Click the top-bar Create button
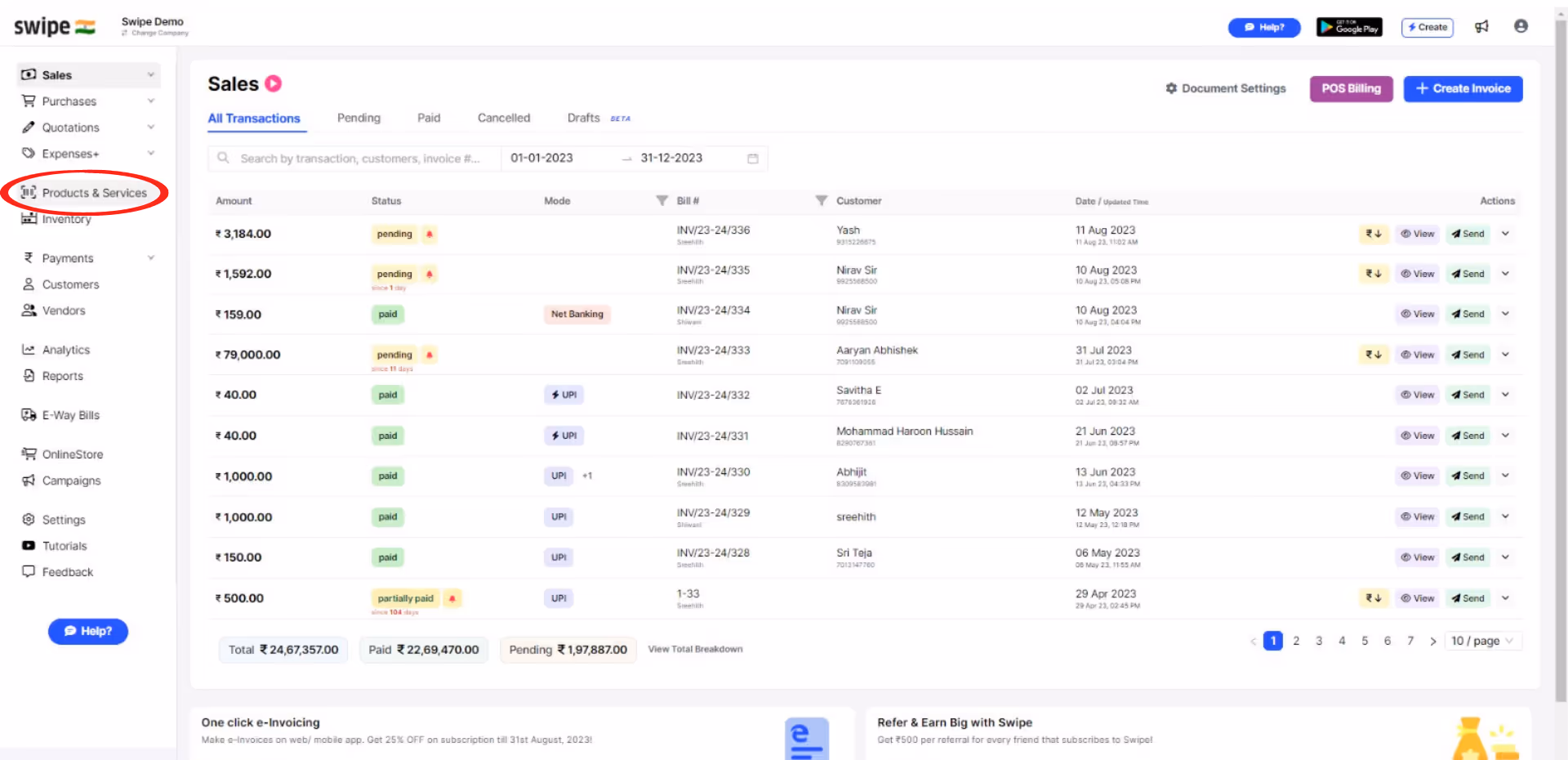The height and width of the screenshot is (760, 1568). click(x=1428, y=27)
